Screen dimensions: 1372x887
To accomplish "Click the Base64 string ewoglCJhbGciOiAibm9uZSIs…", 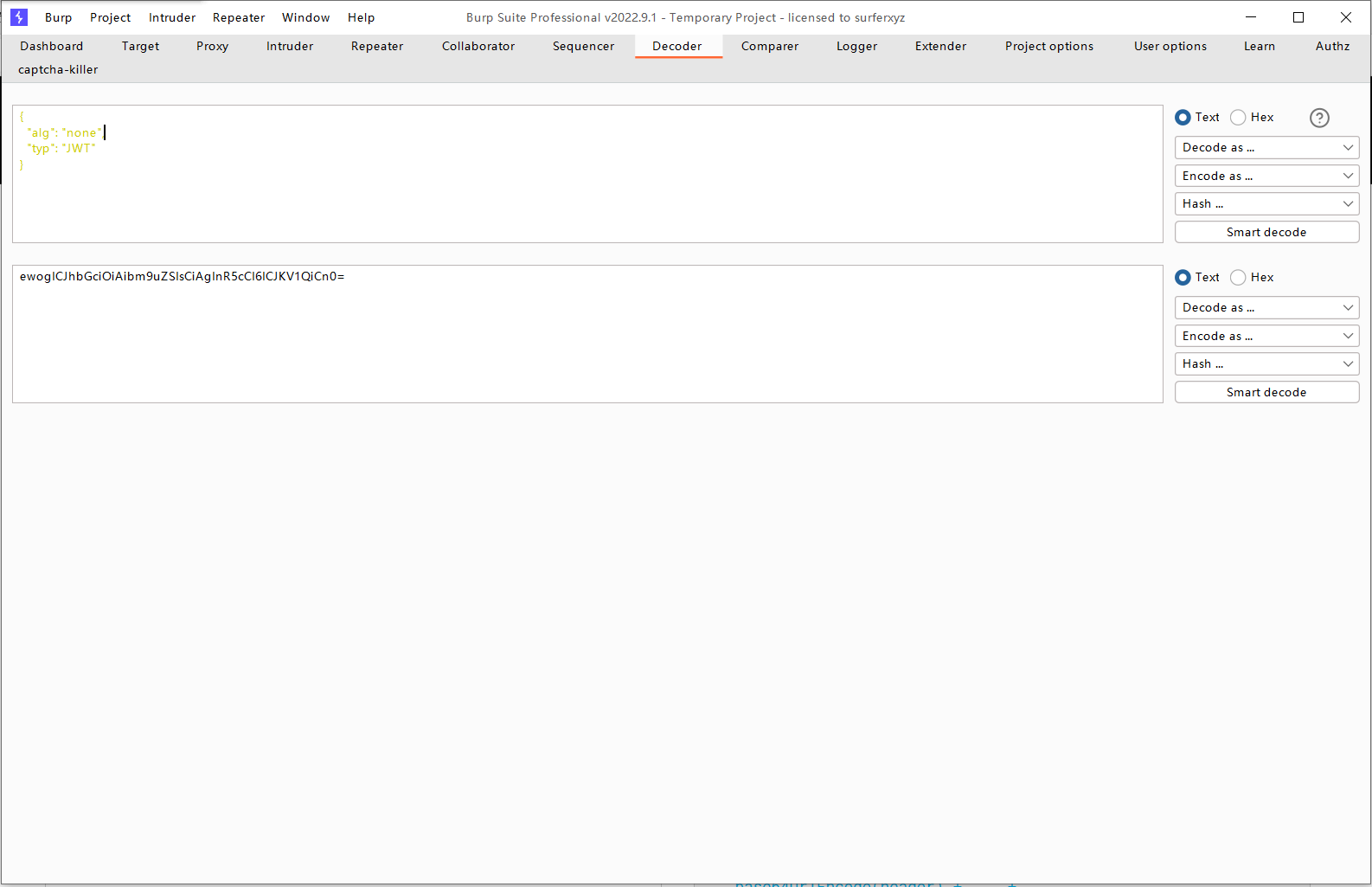I will click(x=183, y=277).
